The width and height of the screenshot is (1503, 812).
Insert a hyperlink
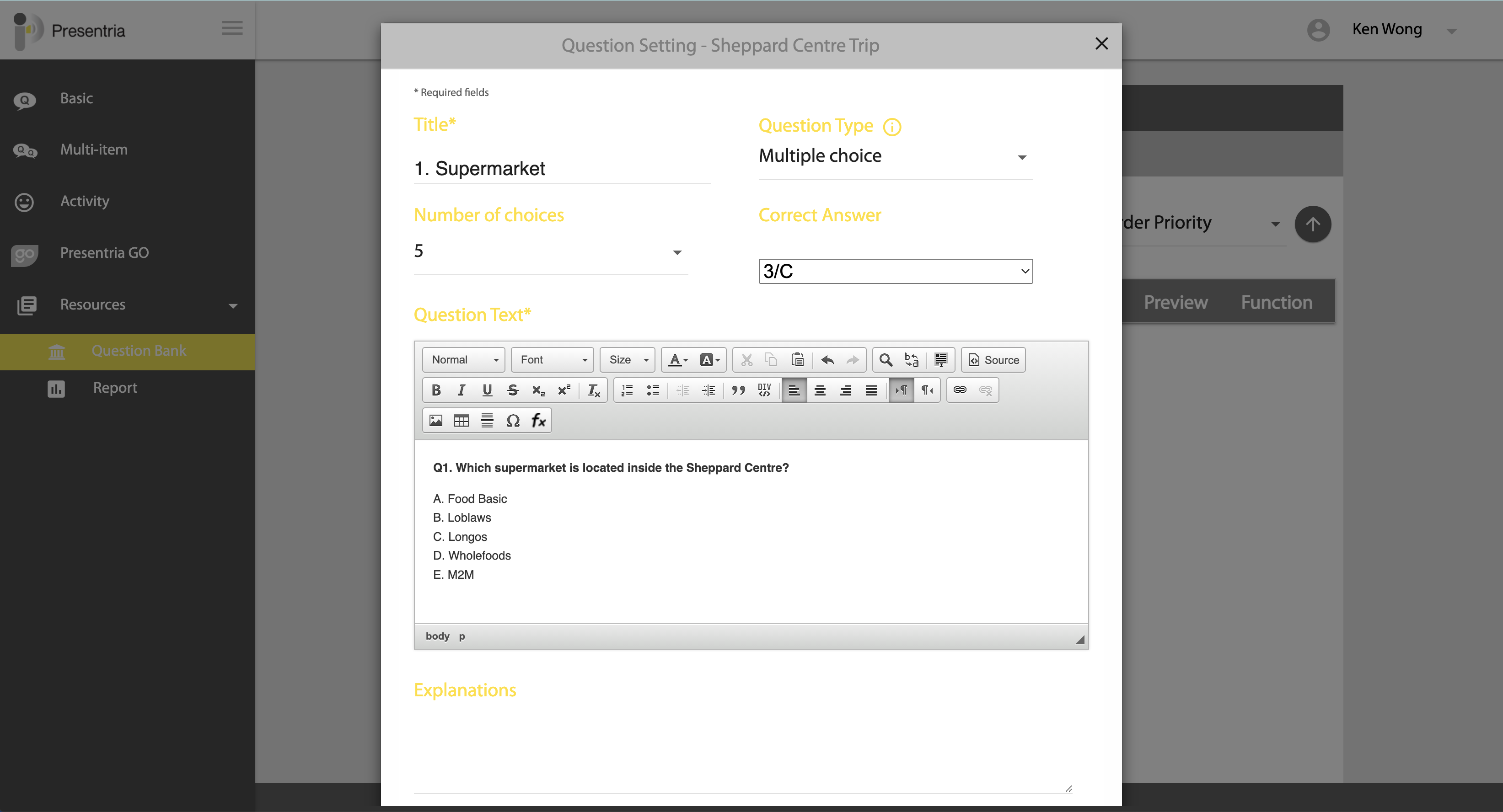960,390
